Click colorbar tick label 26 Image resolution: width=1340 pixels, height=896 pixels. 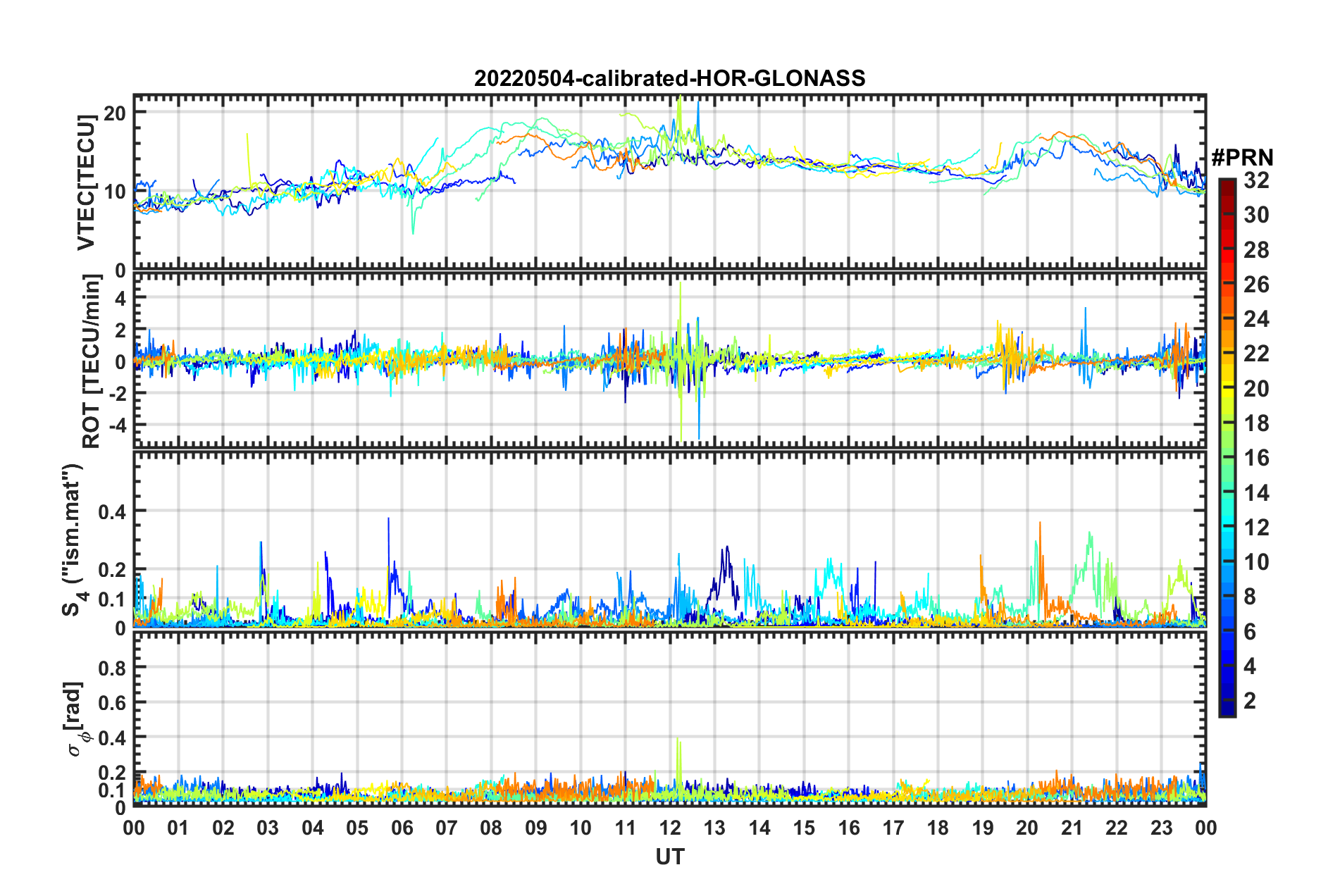1256,285
